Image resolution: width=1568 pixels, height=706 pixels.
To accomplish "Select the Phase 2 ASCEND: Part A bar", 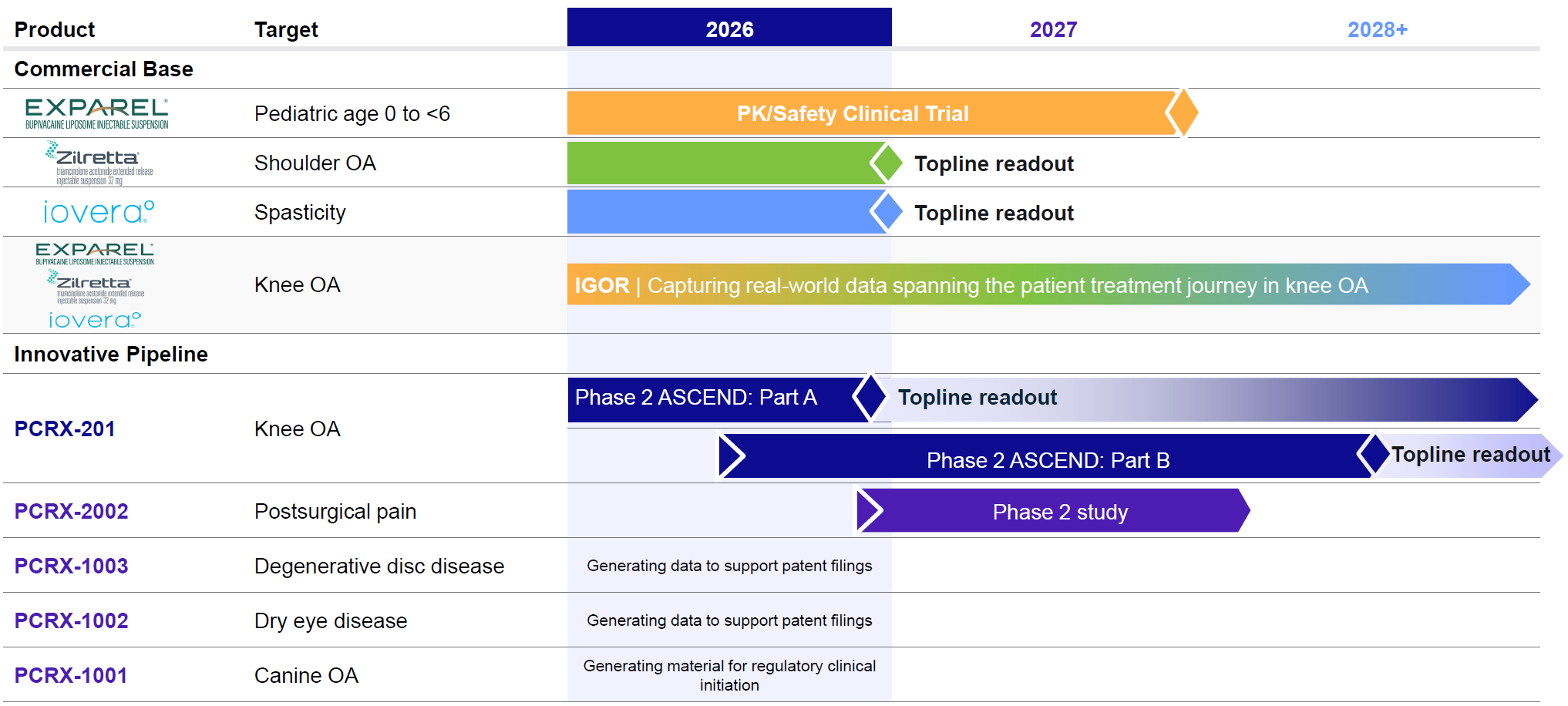I will click(717, 399).
